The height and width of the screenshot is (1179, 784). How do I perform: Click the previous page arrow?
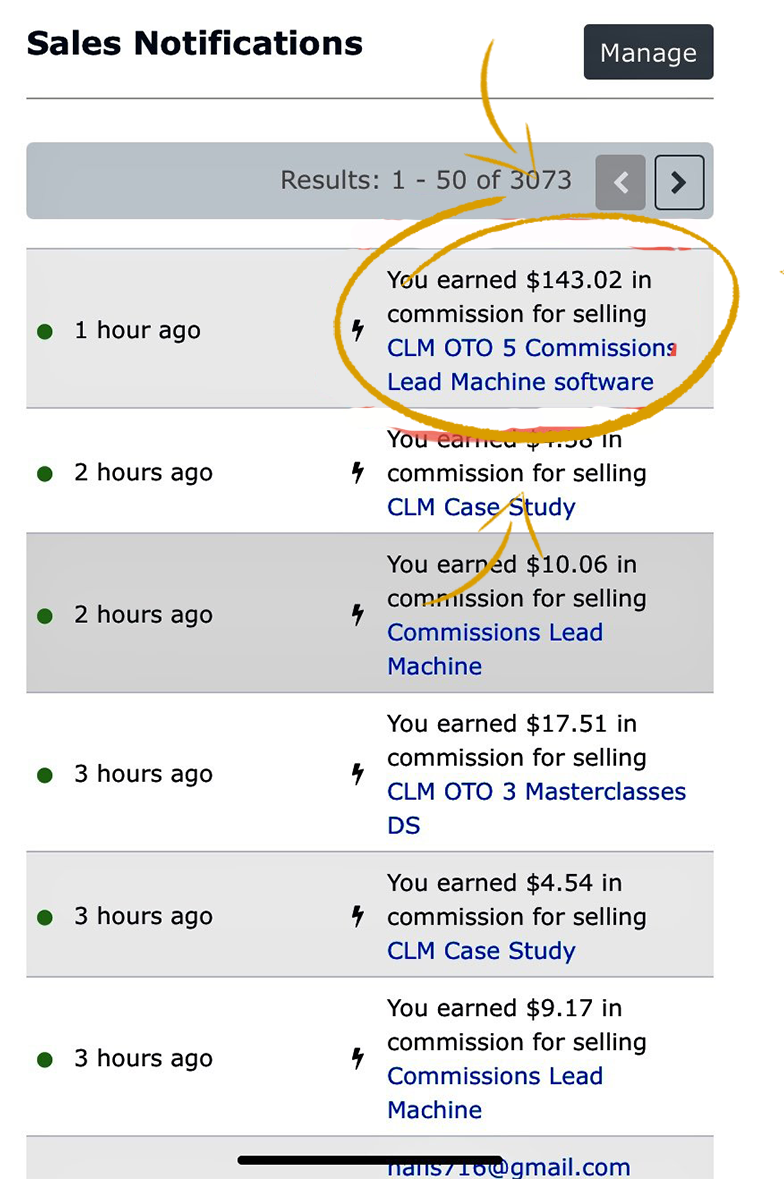(620, 182)
